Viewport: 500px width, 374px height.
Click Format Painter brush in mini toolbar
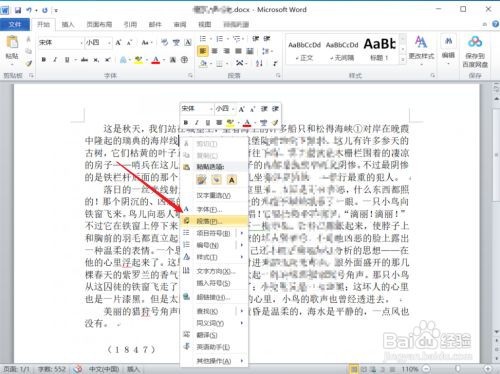(275, 122)
